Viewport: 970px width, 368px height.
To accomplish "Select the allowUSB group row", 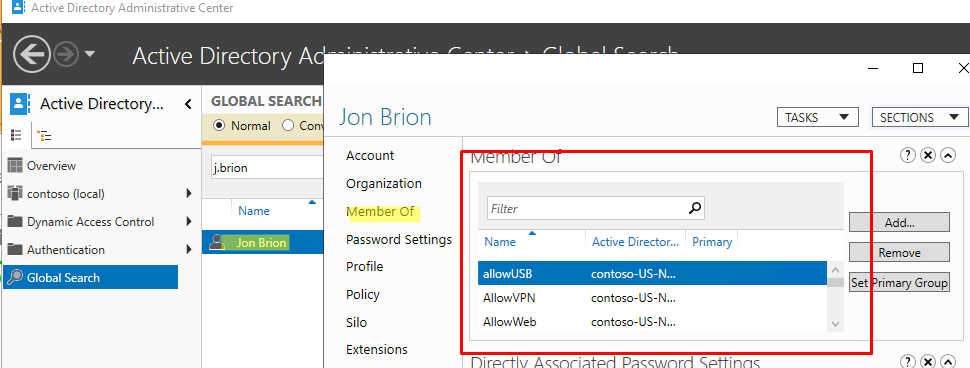I will pyautogui.click(x=653, y=273).
